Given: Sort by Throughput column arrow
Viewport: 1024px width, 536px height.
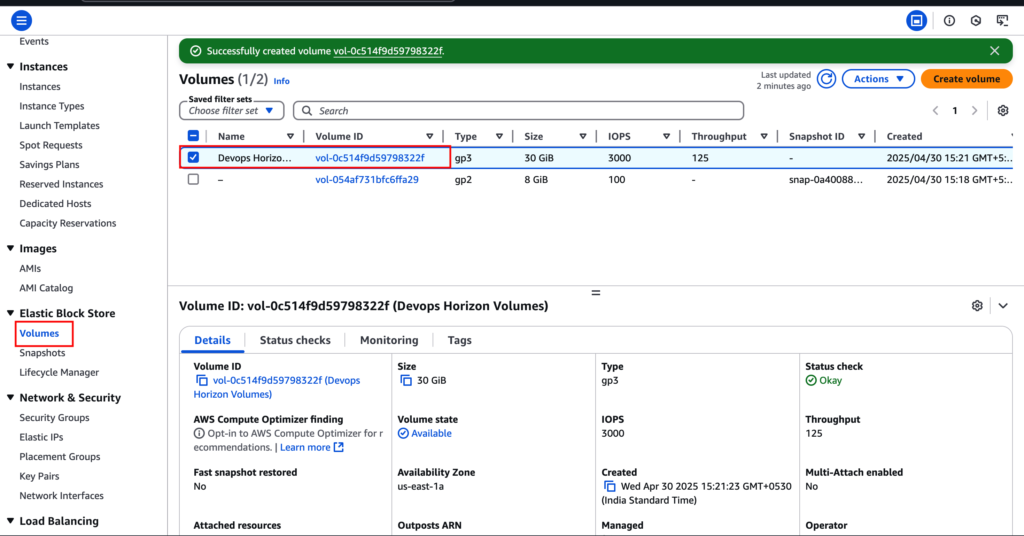Looking at the screenshot, I should 763,136.
